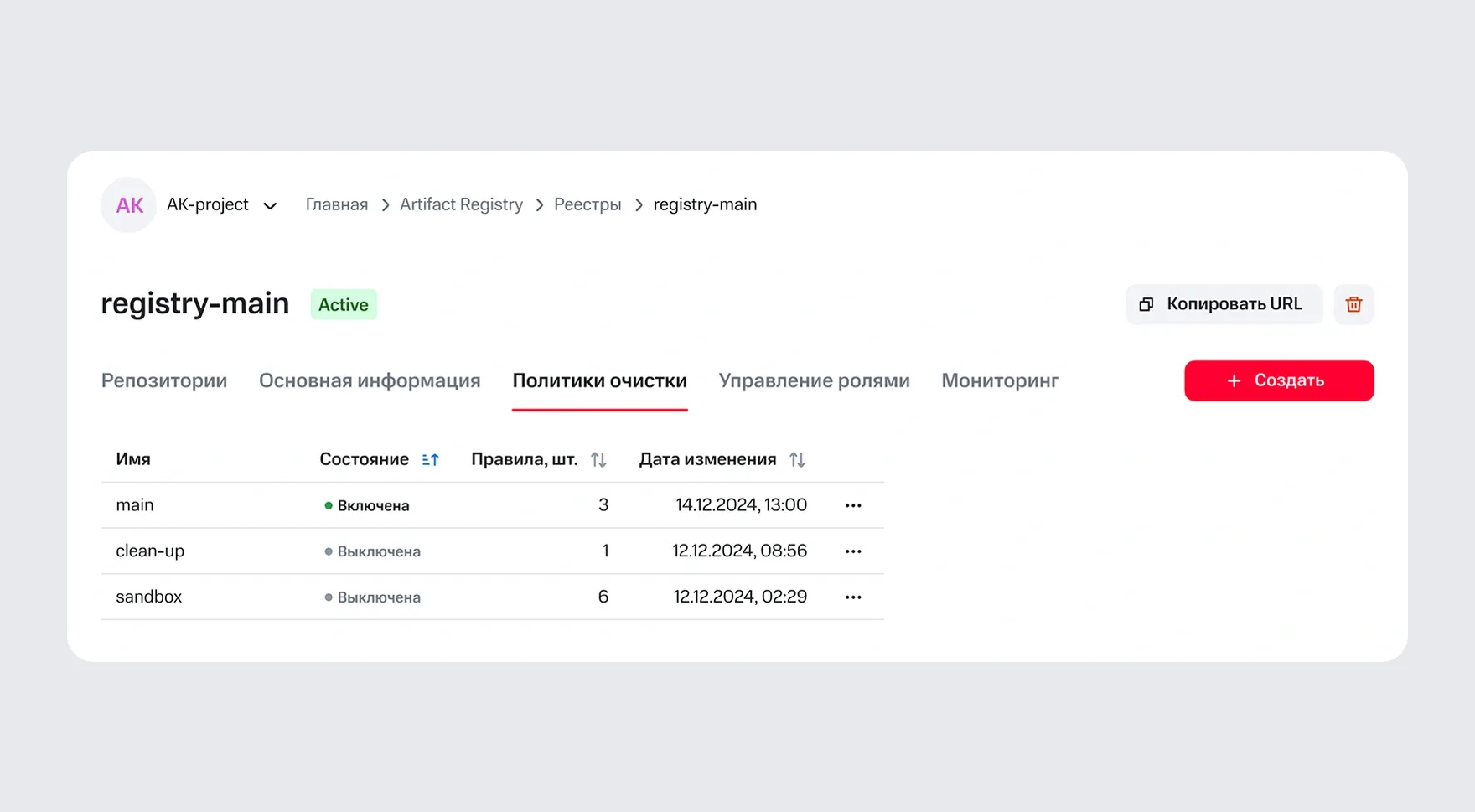Expand the AK-project dropdown chevron
The width and height of the screenshot is (1475, 812).
[270, 206]
